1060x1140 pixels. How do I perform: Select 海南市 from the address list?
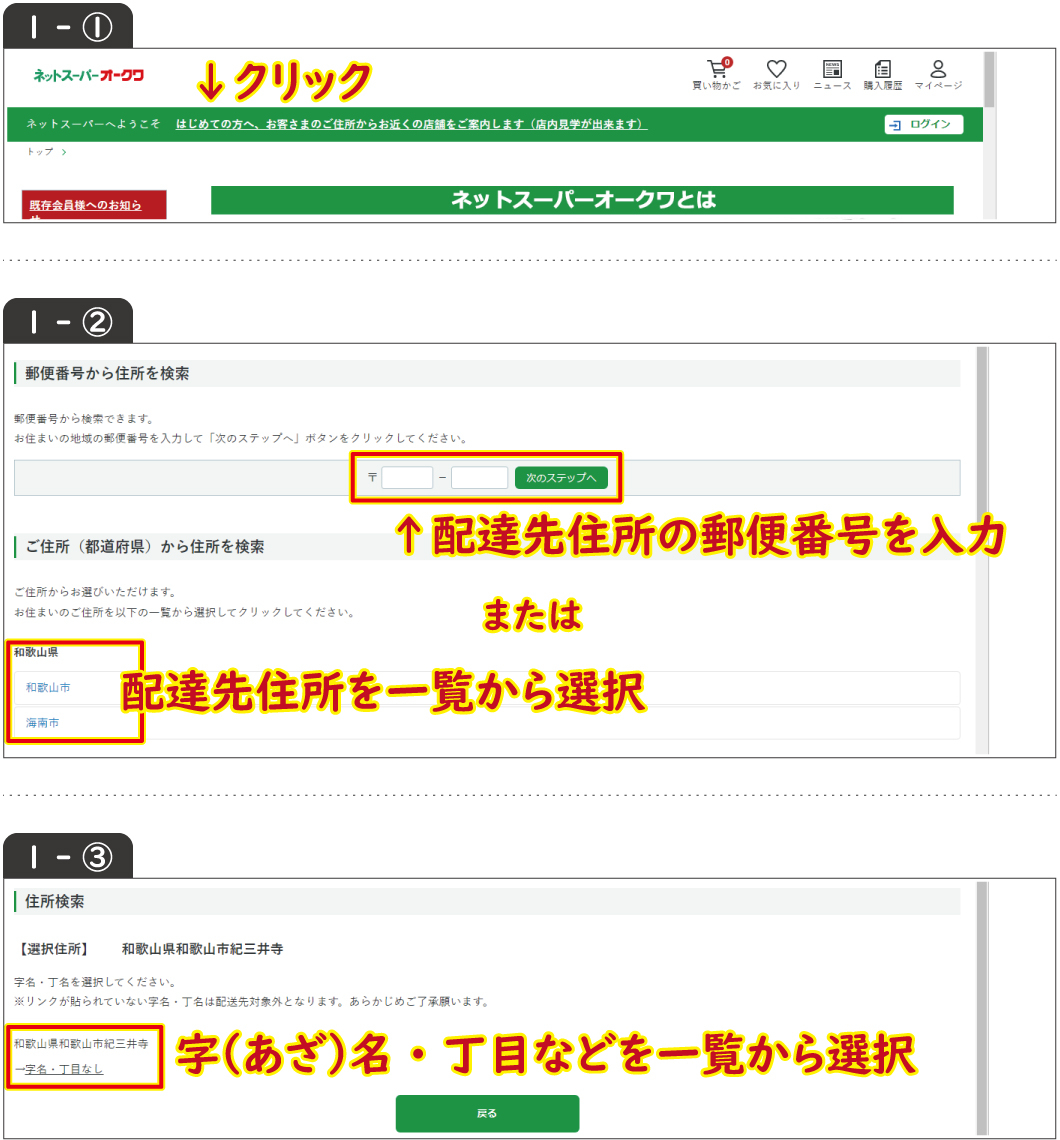click(x=42, y=723)
